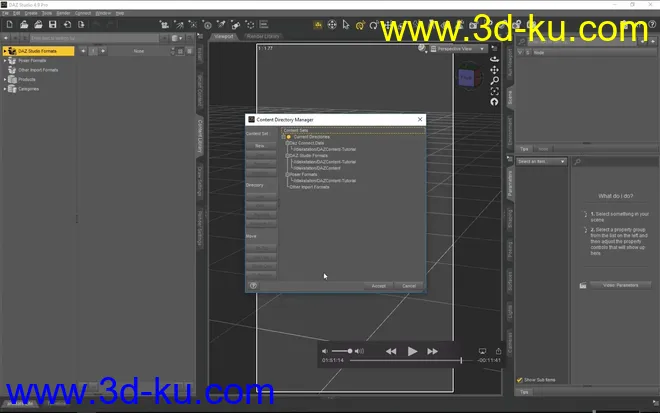This screenshot has width=660, height=413.
Task: Expand the Products tree item
Action: [5, 79]
